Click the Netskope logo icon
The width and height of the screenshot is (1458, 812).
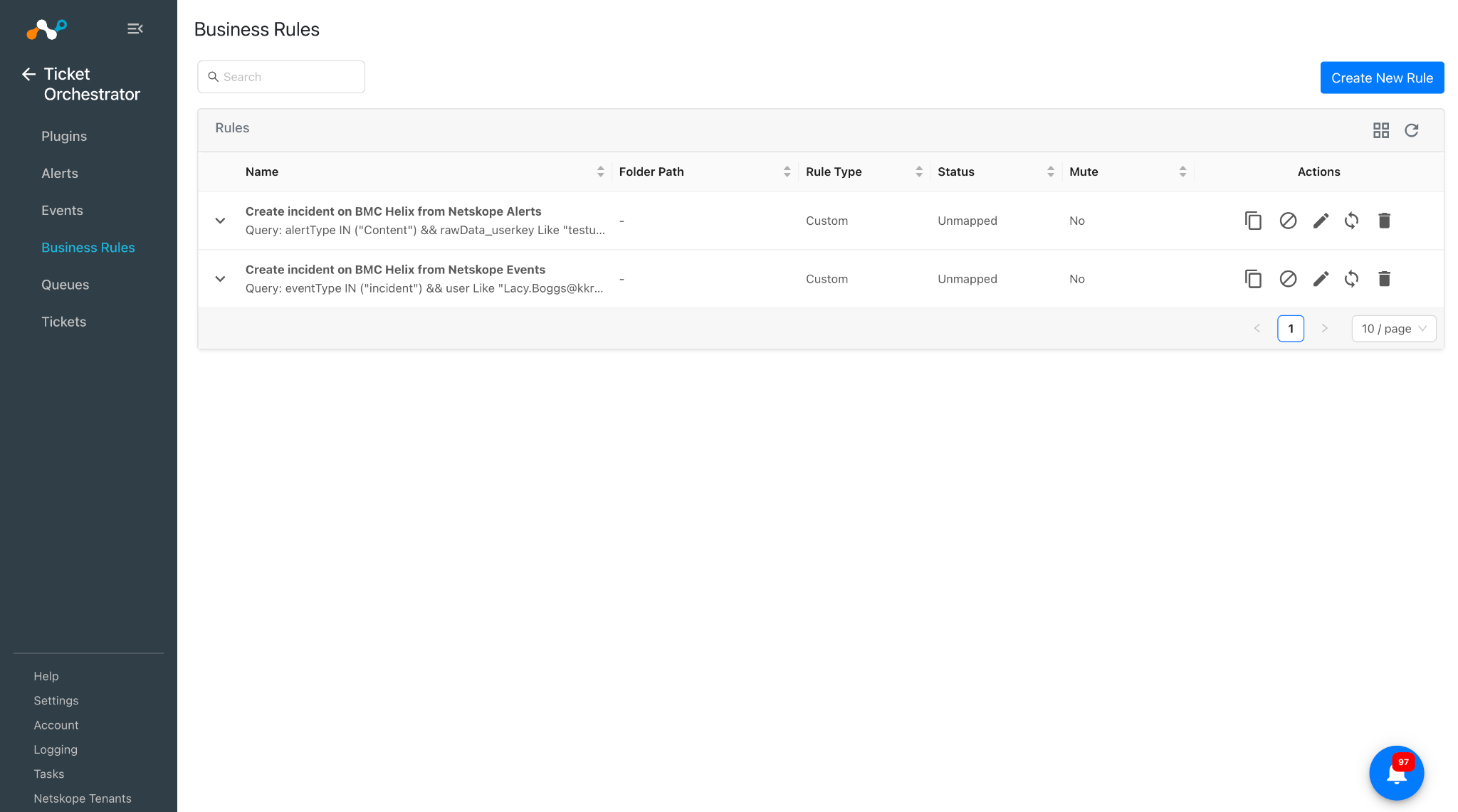(x=46, y=28)
